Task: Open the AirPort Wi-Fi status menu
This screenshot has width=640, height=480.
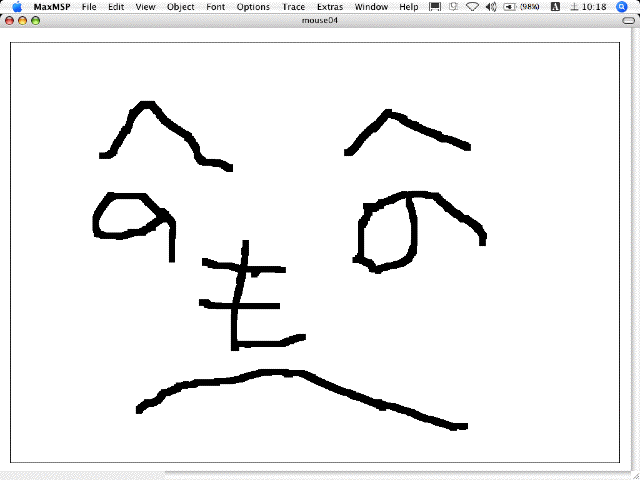Action: coord(472,7)
